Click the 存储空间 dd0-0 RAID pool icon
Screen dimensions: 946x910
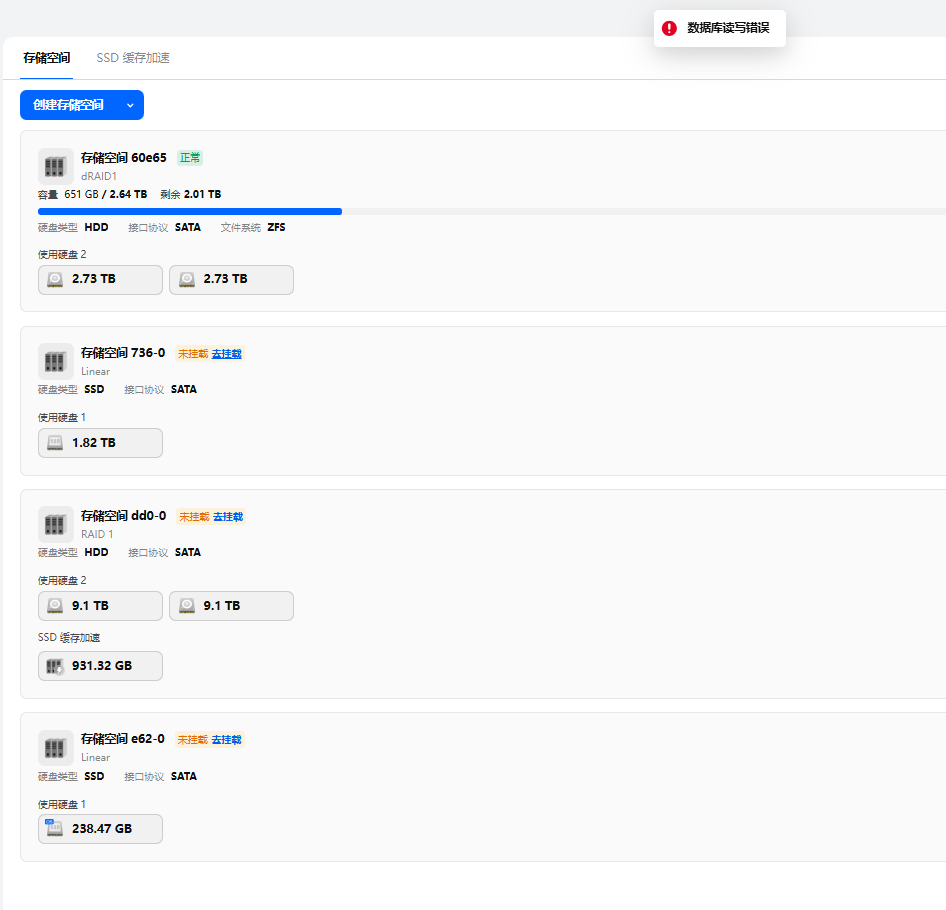click(55, 523)
